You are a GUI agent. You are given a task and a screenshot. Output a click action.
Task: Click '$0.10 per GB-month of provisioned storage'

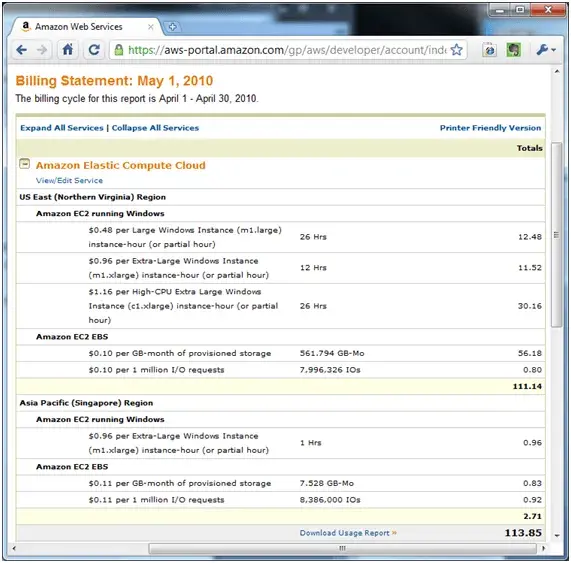pos(180,353)
